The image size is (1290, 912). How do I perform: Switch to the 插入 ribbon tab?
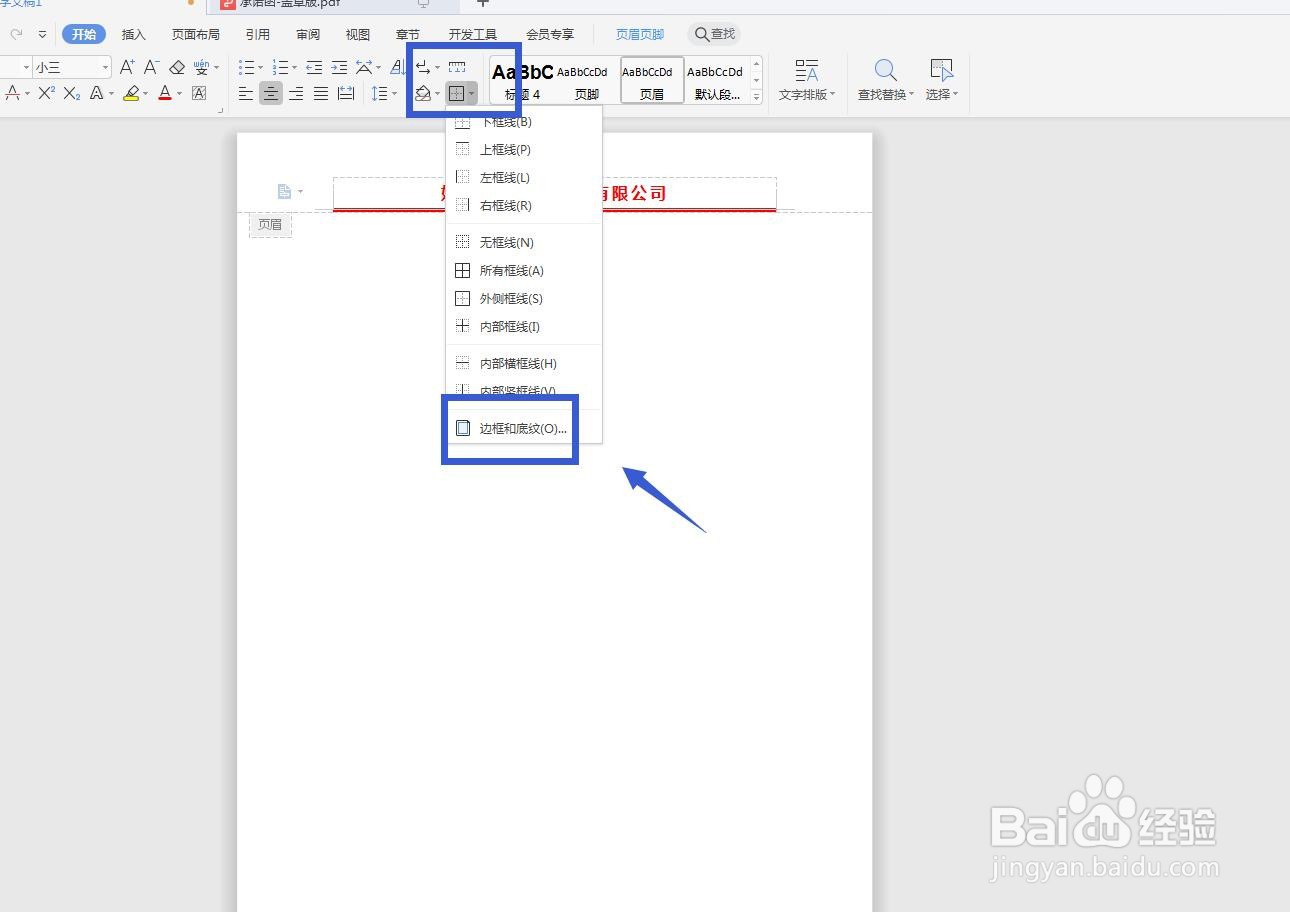[x=133, y=33]
